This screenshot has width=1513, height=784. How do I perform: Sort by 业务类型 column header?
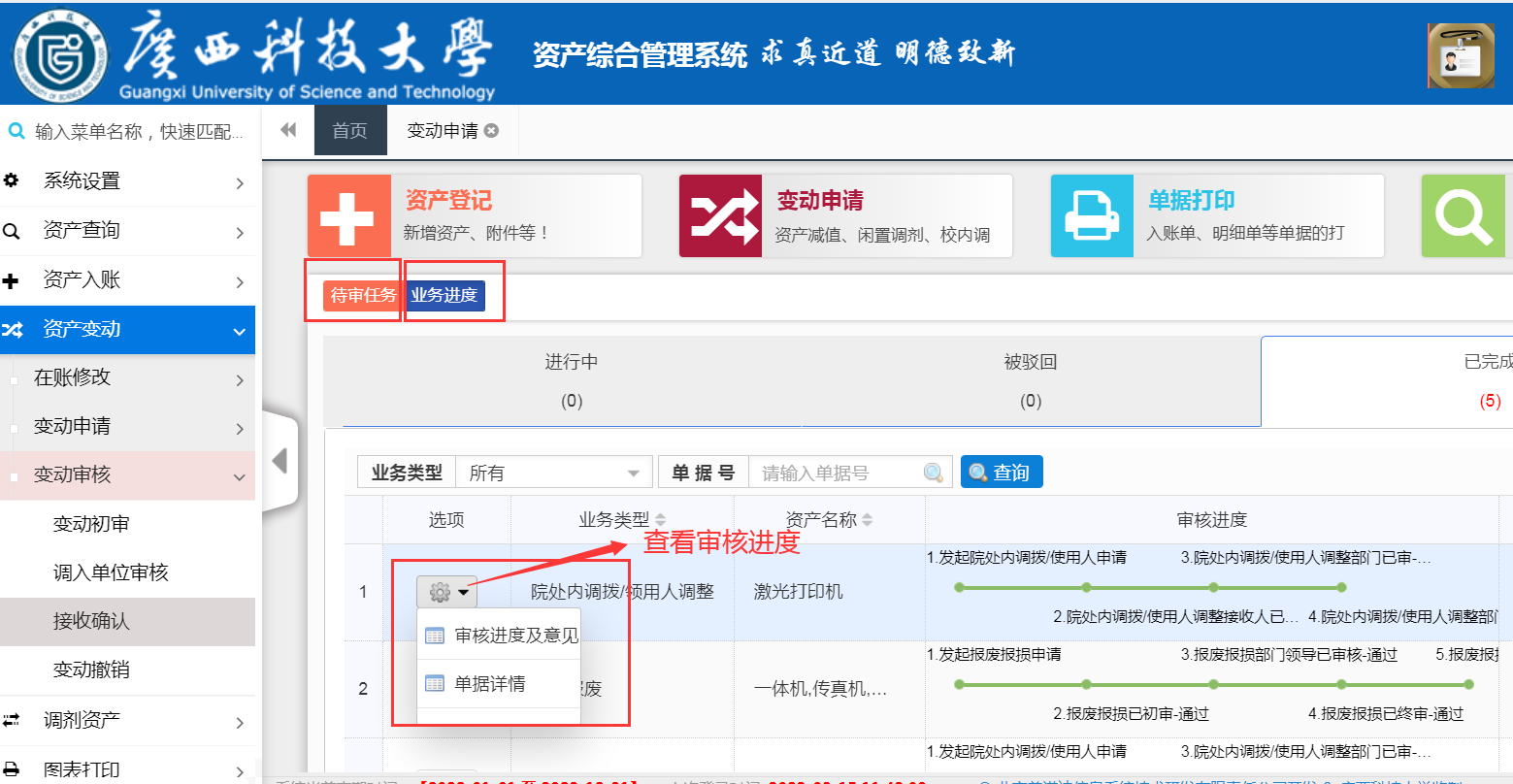621,520
